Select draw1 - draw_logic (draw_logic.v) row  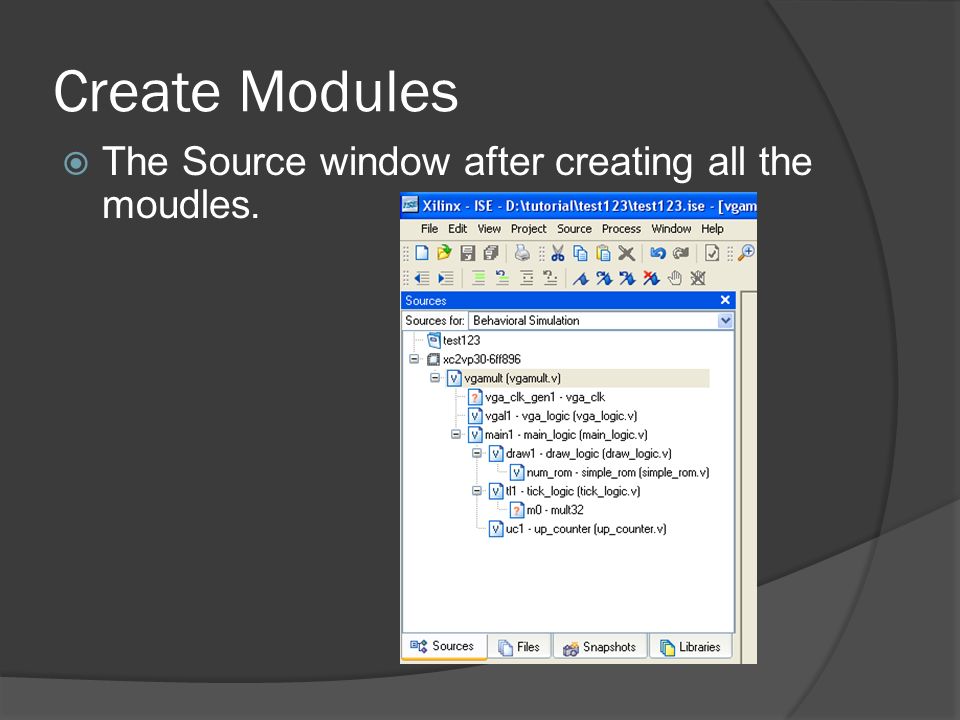(580, 454)
